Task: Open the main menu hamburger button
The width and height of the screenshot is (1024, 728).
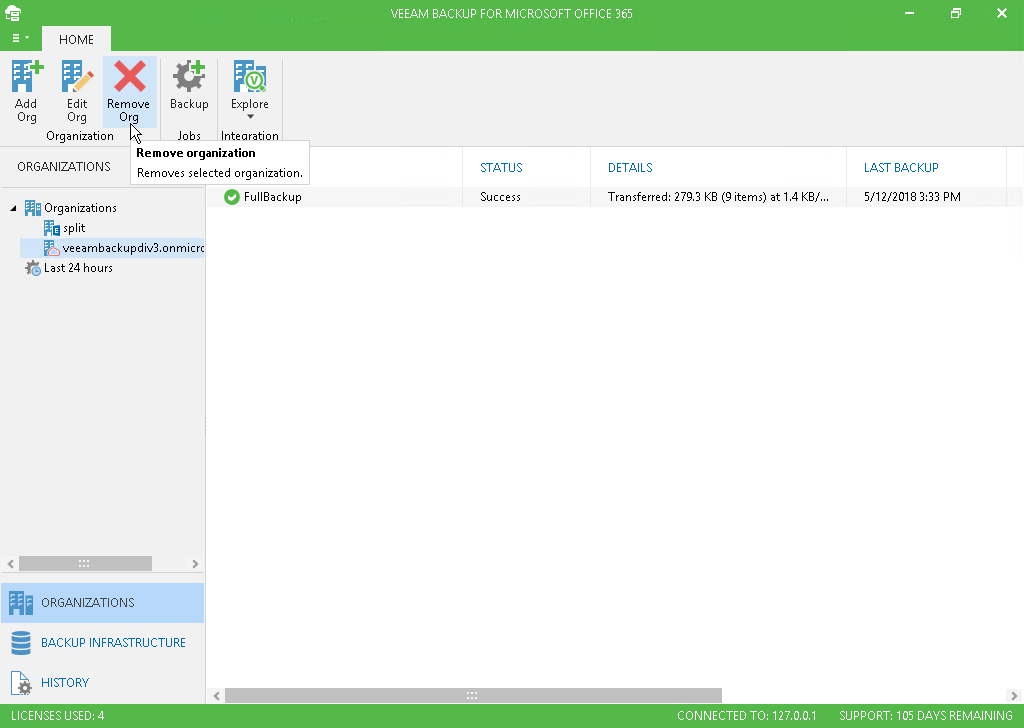Action: (x=20, y=38)
